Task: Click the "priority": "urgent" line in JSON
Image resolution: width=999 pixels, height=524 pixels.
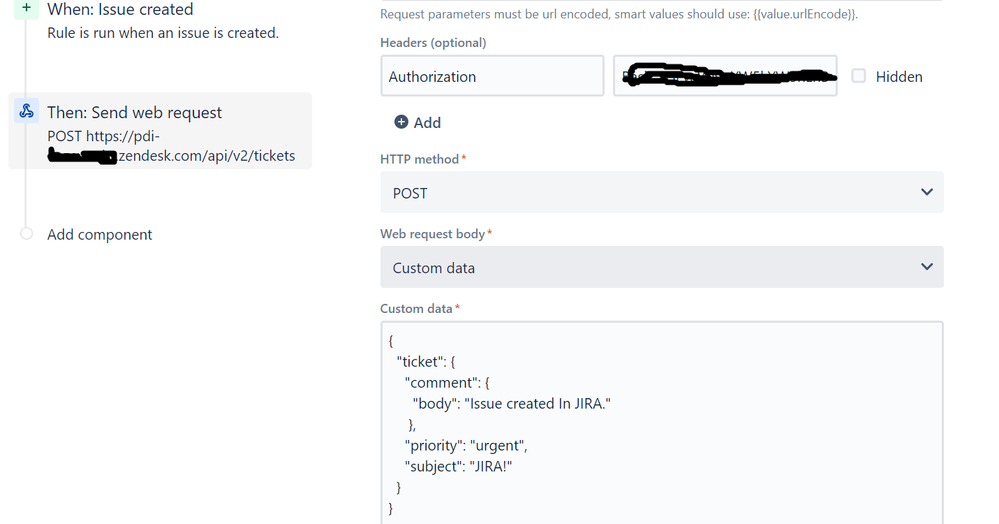Action: point(466,446)
